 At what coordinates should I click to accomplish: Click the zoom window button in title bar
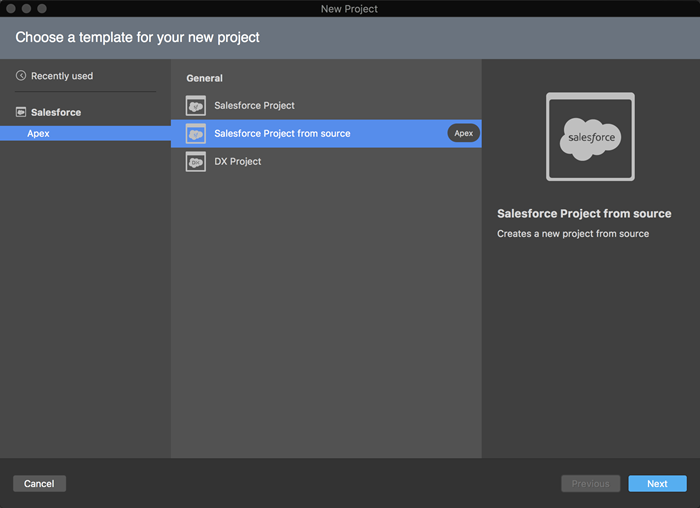click(42, 8)
